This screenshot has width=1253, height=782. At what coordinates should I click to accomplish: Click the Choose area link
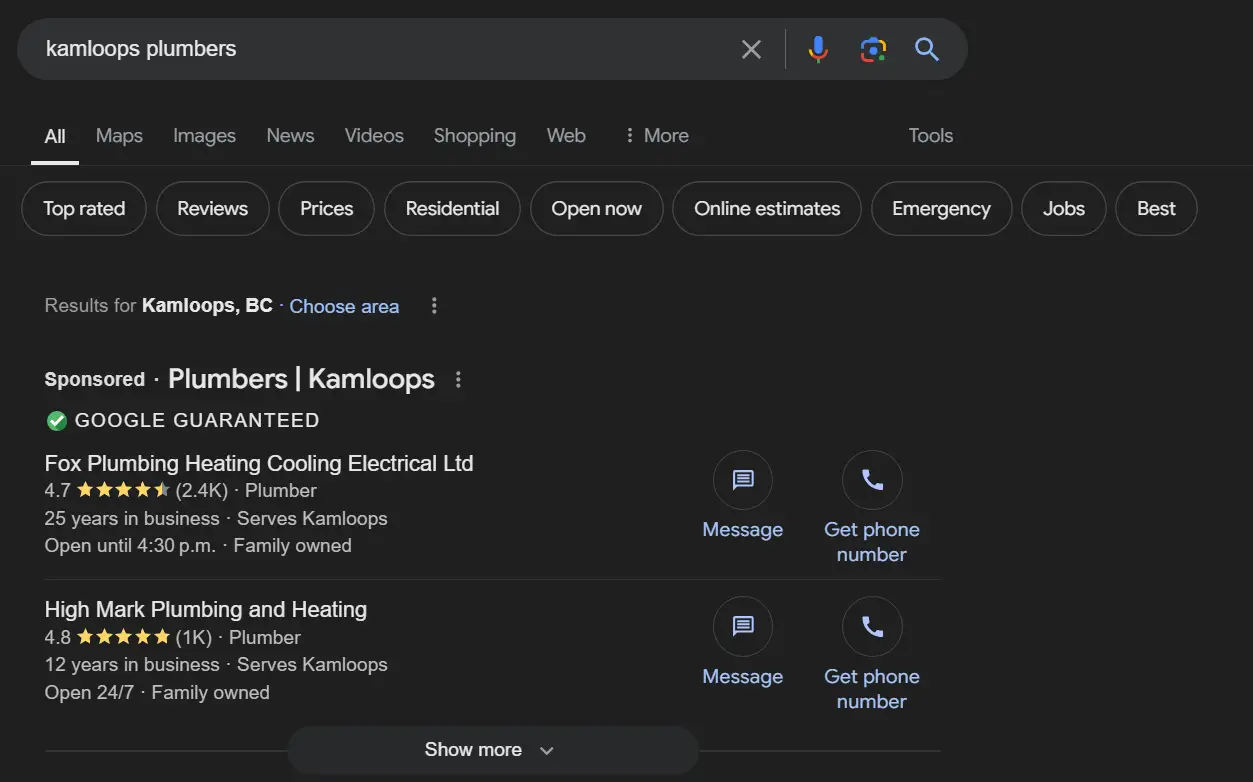coord(344,307)
